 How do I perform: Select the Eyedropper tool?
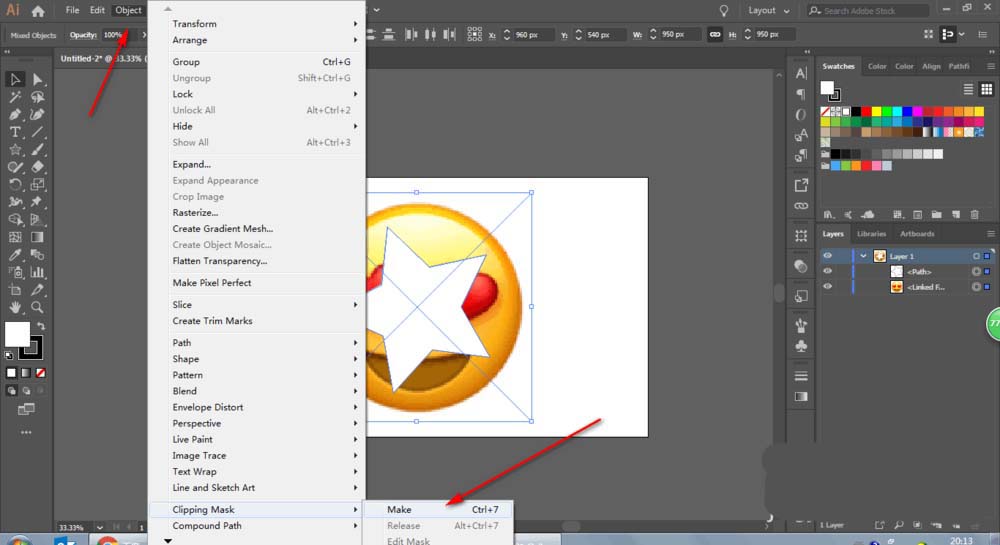[15, 255]
